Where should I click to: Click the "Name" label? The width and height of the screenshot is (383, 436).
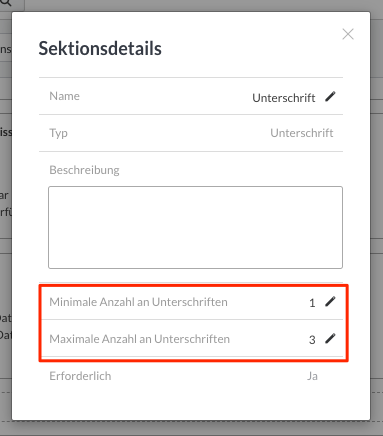(65, 96)
